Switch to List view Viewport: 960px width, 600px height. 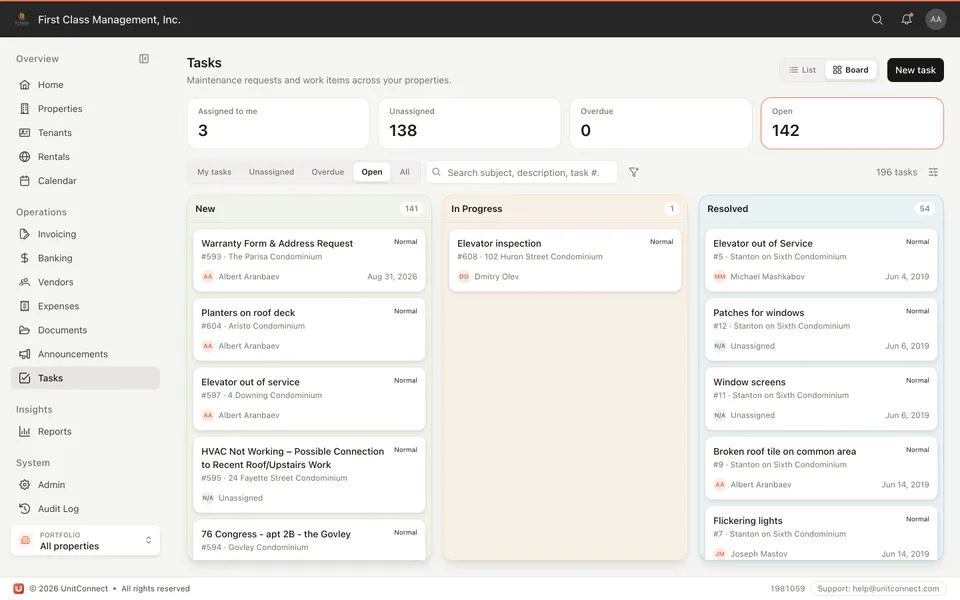[802, 70]
